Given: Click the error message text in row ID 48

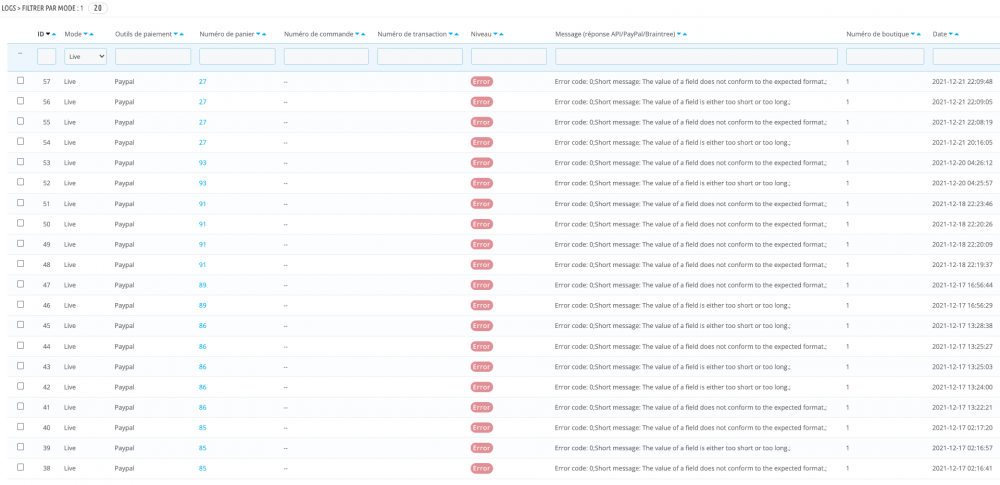Looking at the screenshot, I should point(691,265).
